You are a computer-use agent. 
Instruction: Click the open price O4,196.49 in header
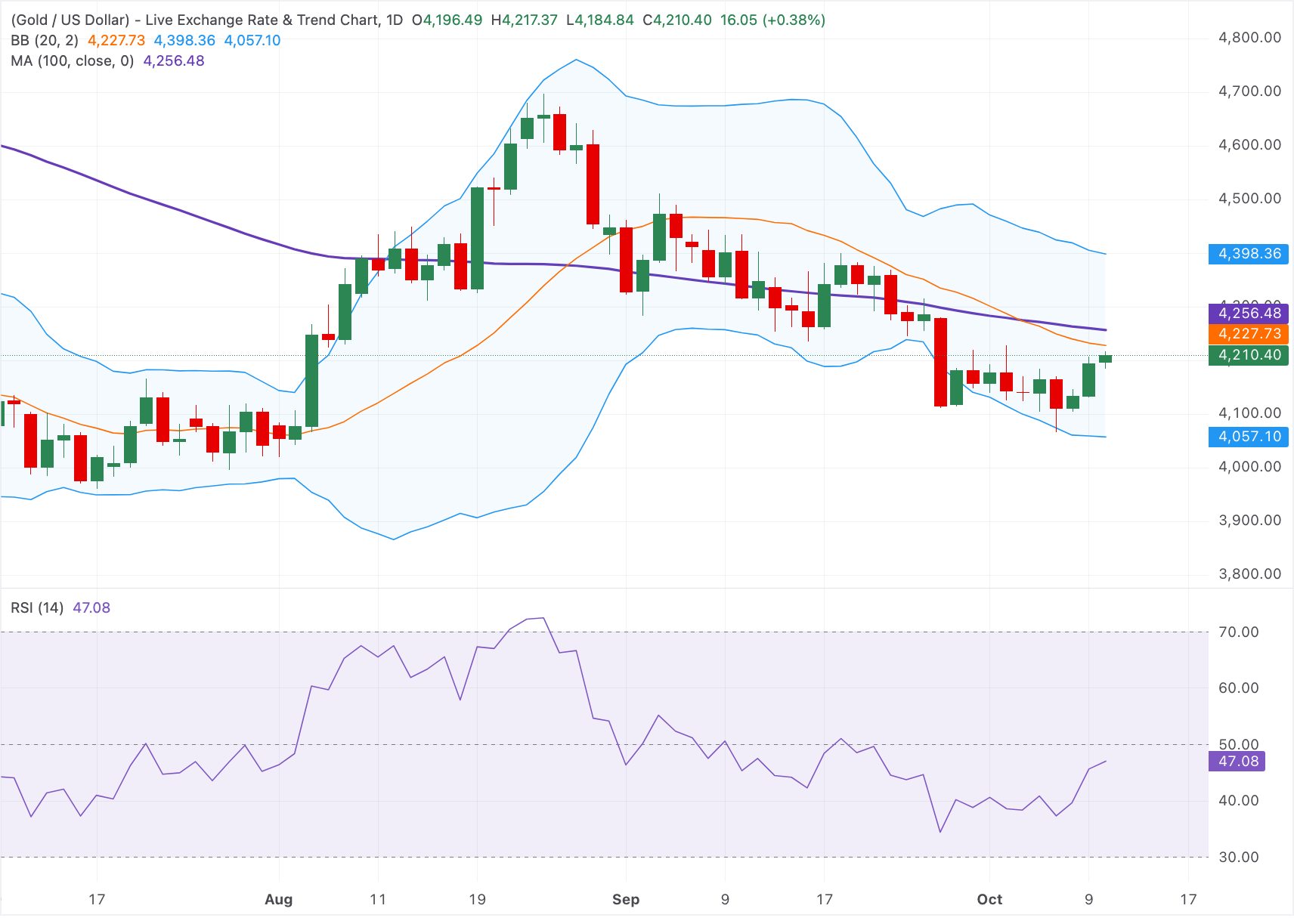(447, 20)
